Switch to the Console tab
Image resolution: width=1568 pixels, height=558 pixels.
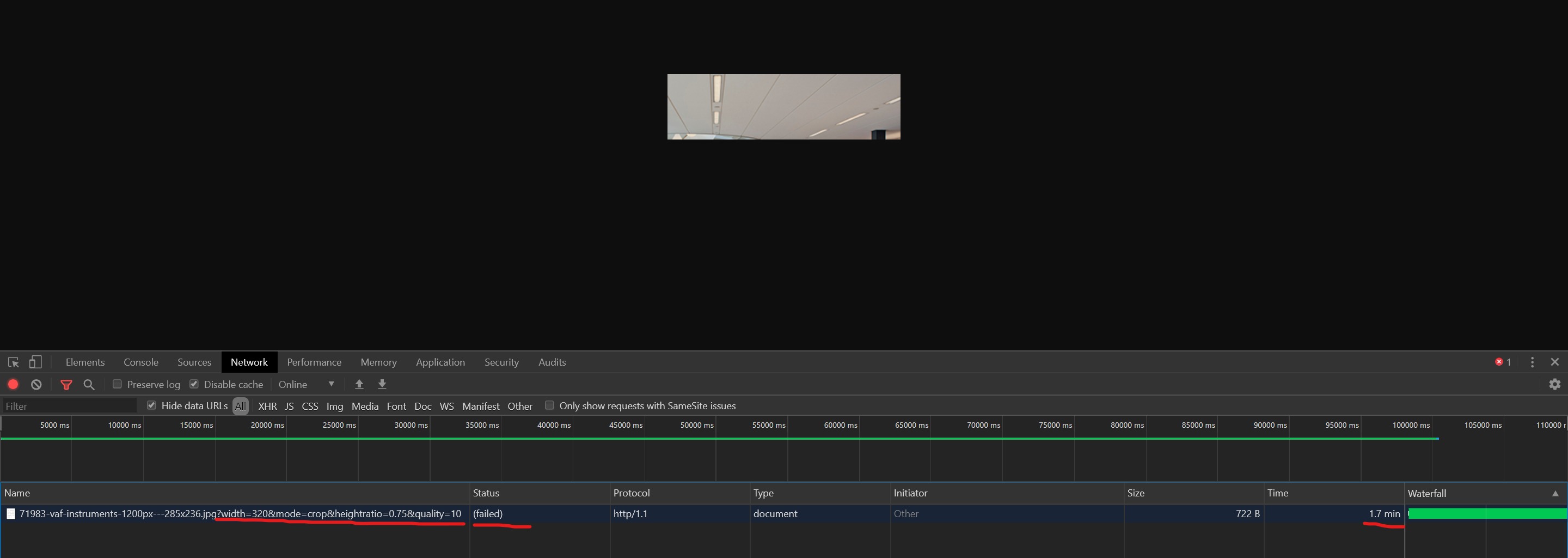(x=140, y=362)
